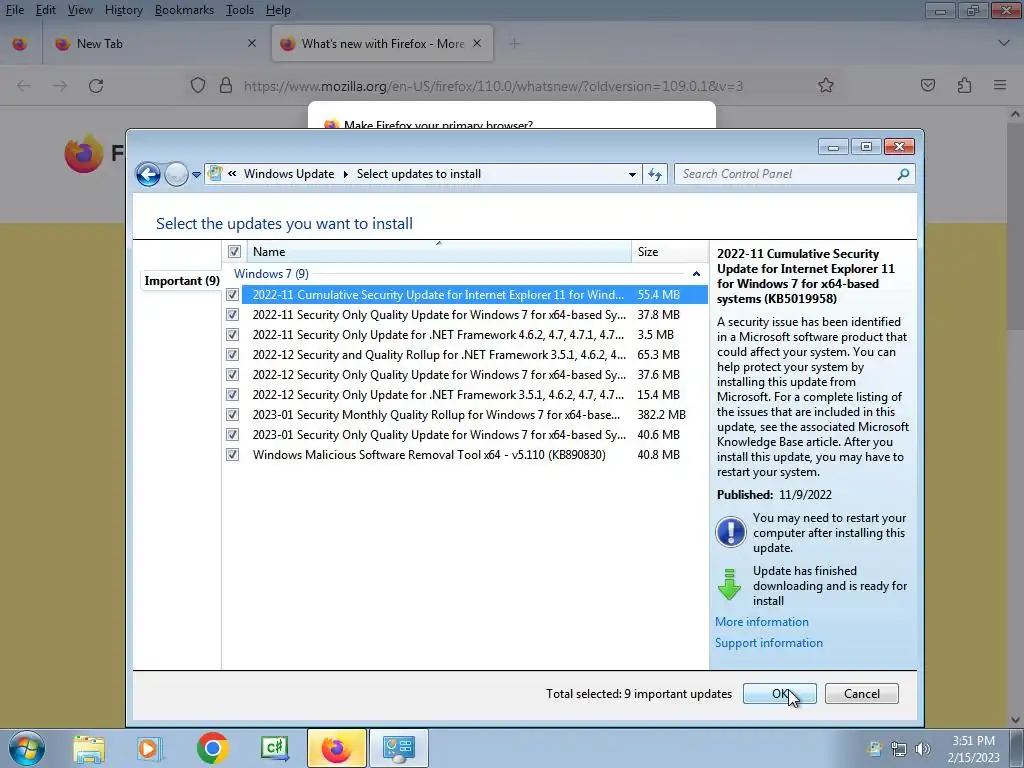The image size is (1024, 768).
Task: Uncheck 2022-12 Security and Quality Rollup checkbox
Action: (232, 355)
